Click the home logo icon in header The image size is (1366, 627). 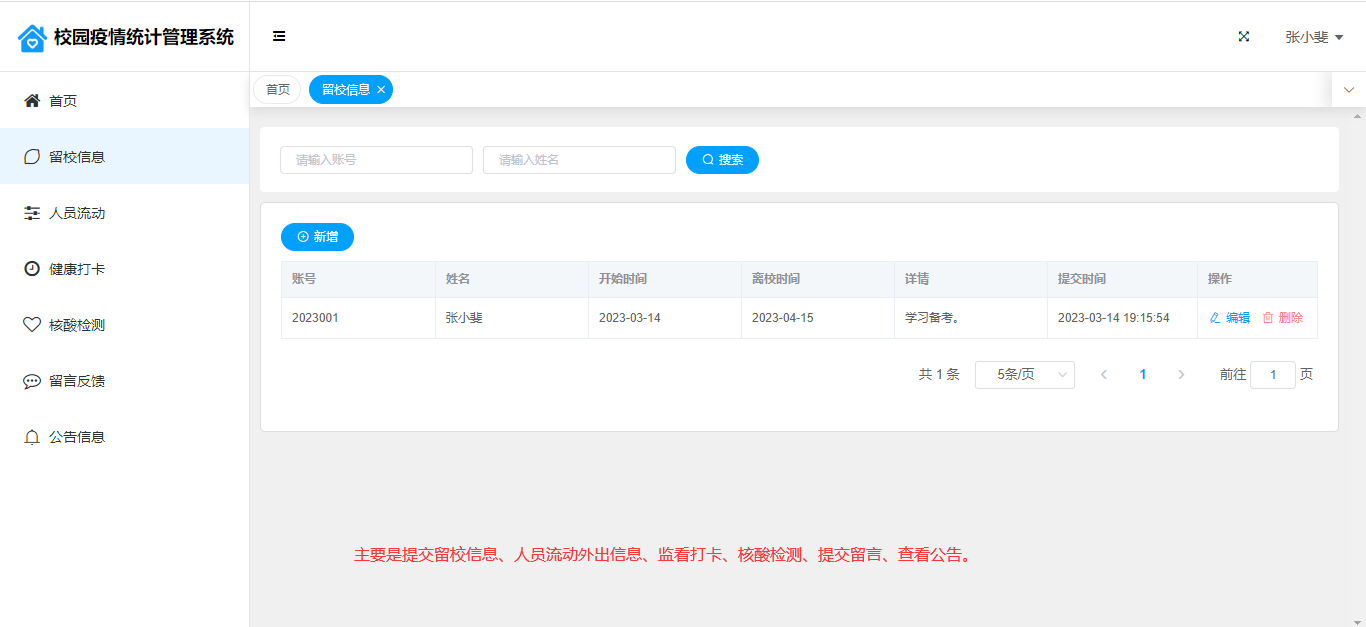point(32,38)
